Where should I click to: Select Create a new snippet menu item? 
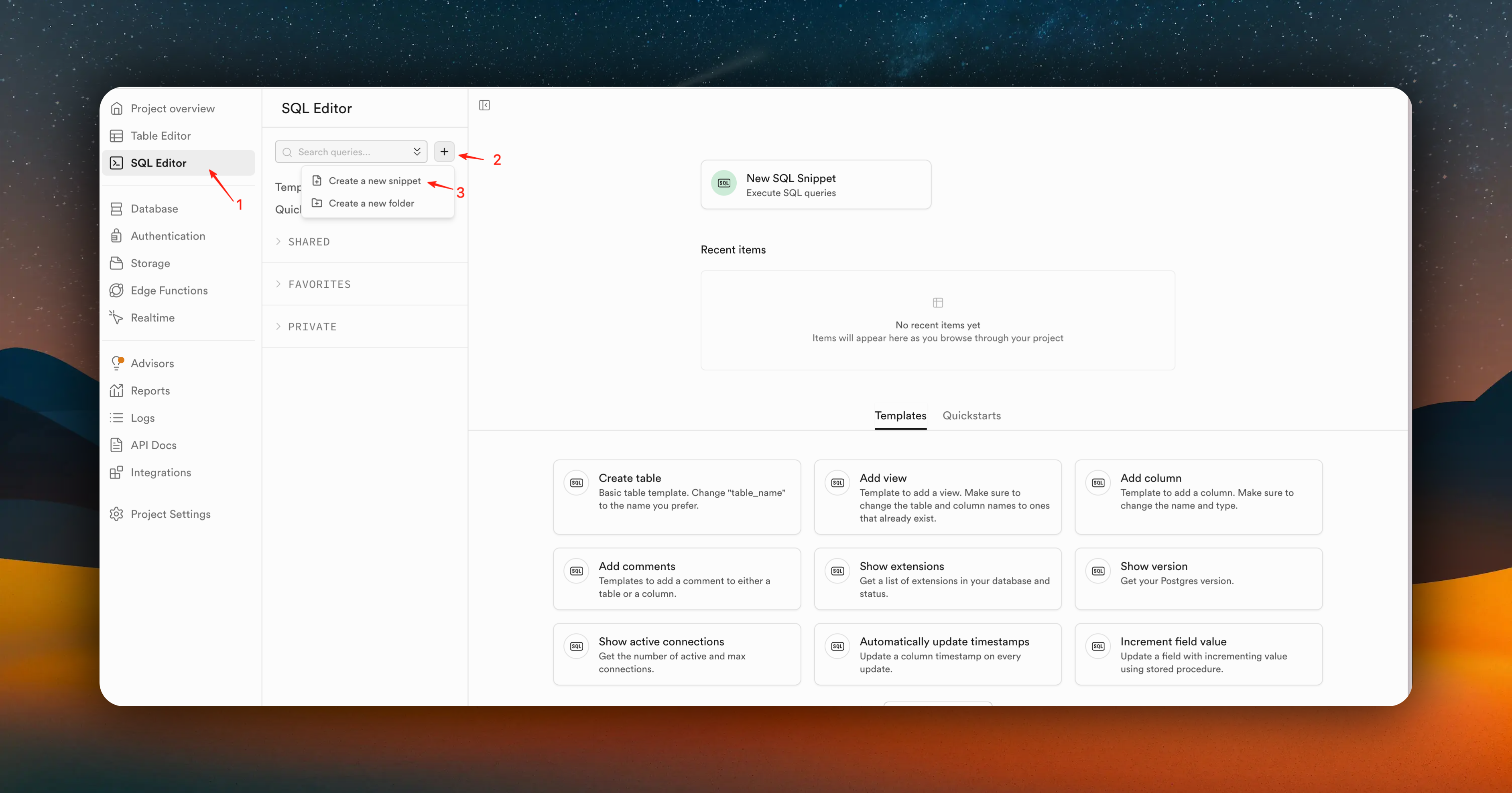pos(374,181)
